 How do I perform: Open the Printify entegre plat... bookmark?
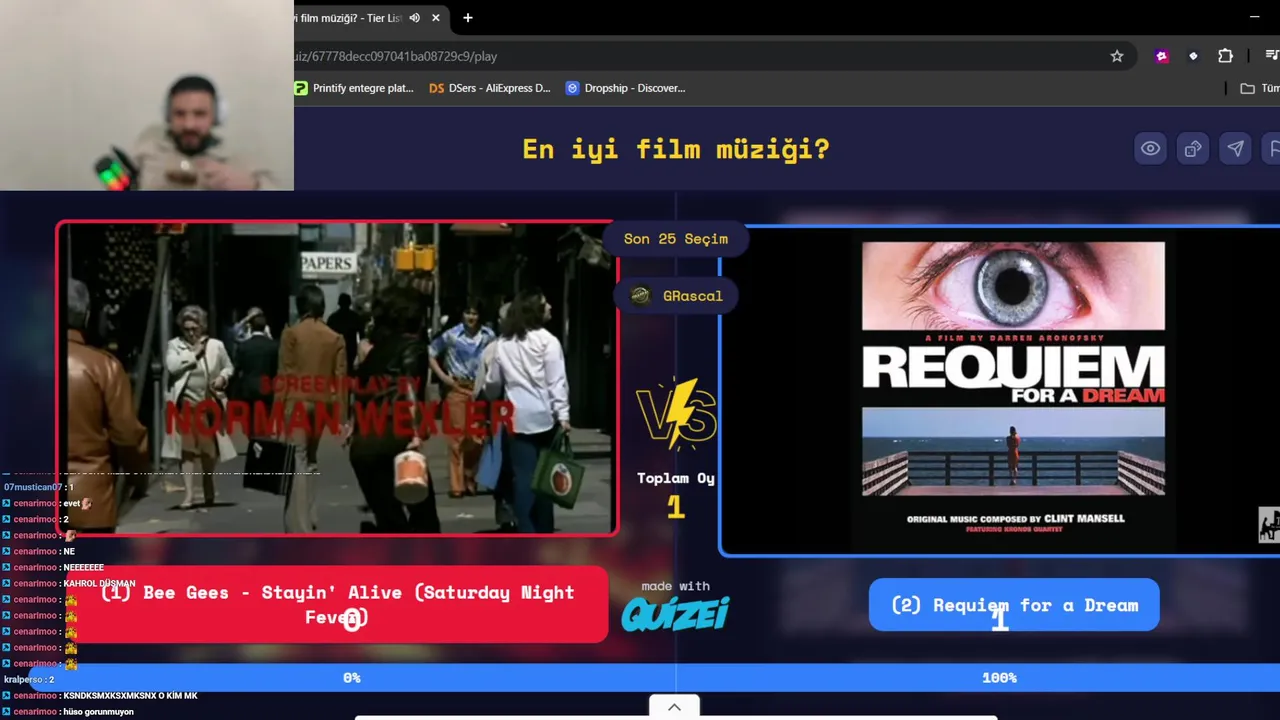pyautogui.click(x=354, y=88)
